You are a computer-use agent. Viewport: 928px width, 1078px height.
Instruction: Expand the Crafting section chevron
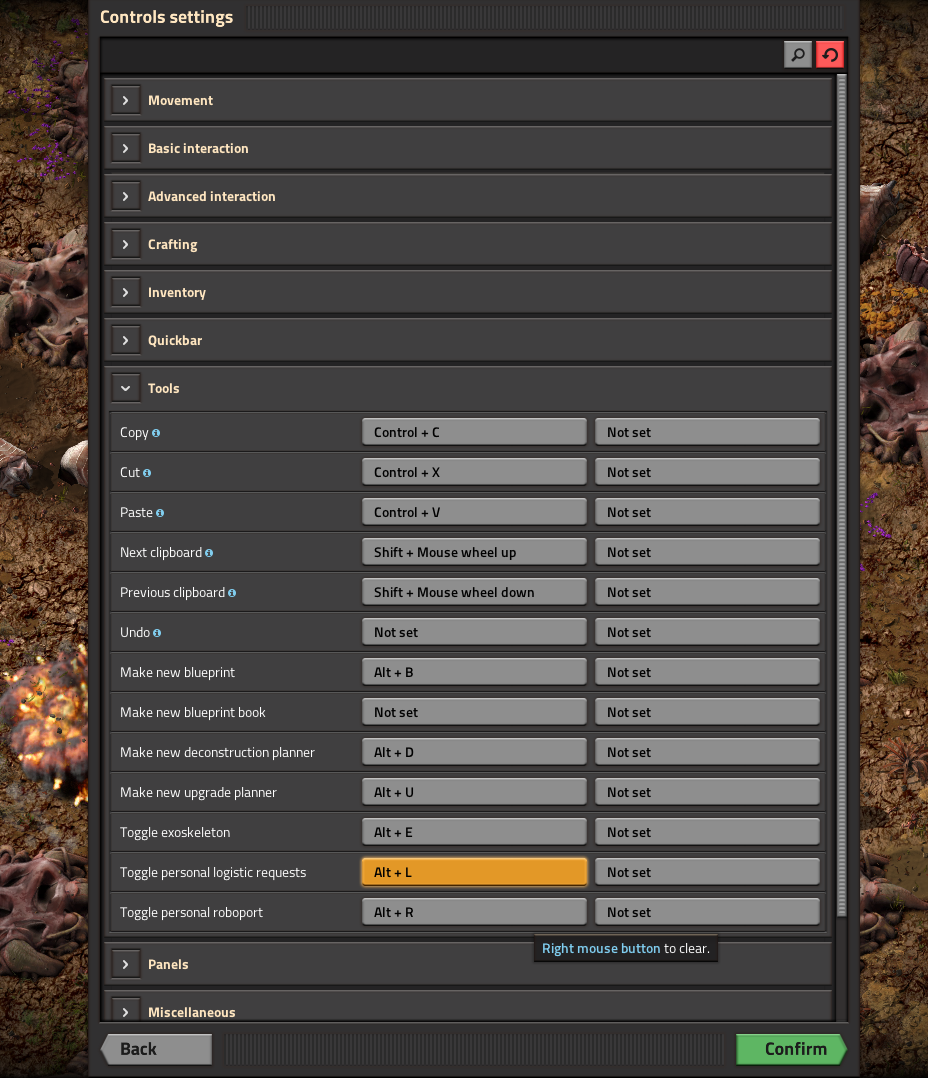point(125,244)
